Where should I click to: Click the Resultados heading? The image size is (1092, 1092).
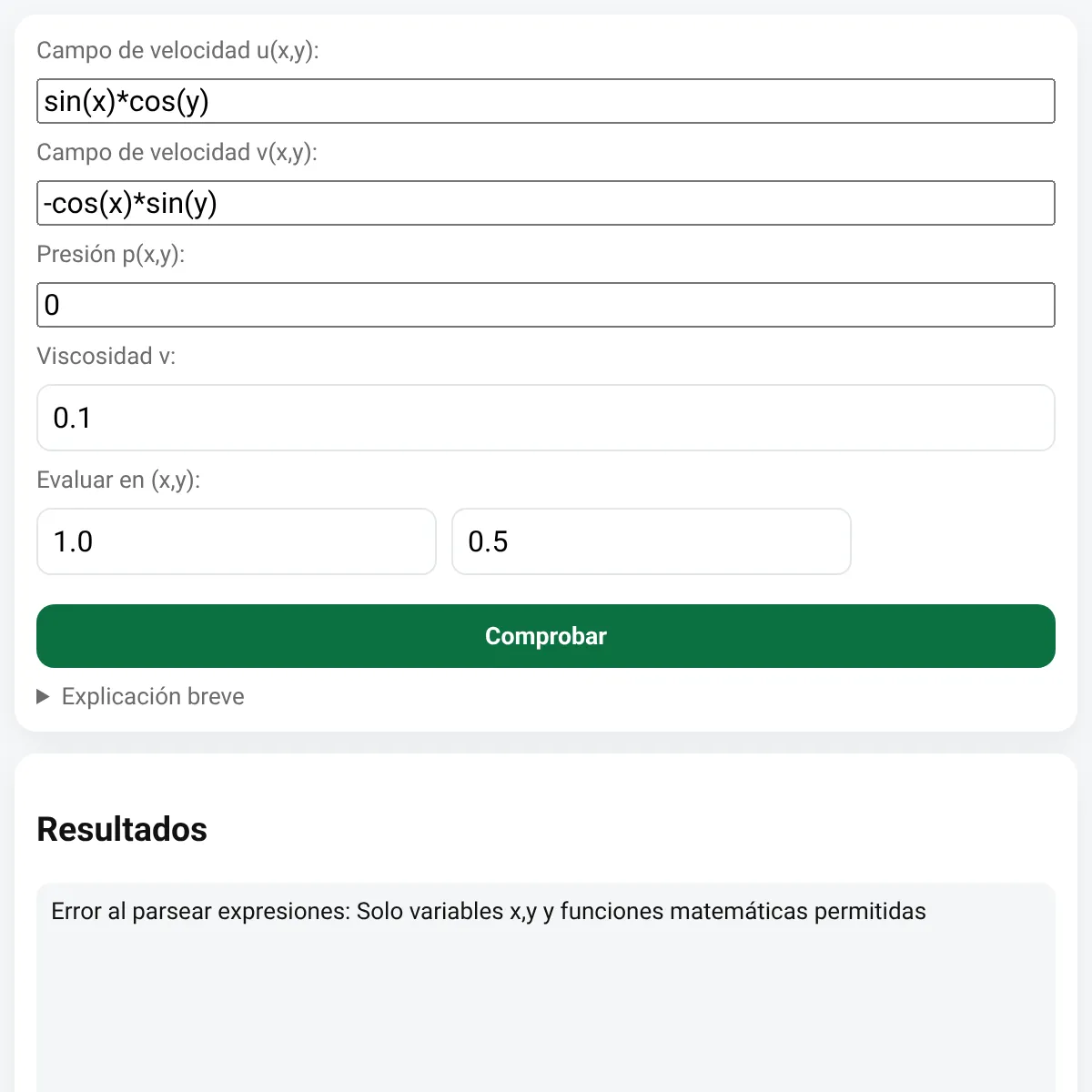pos(122,829)
